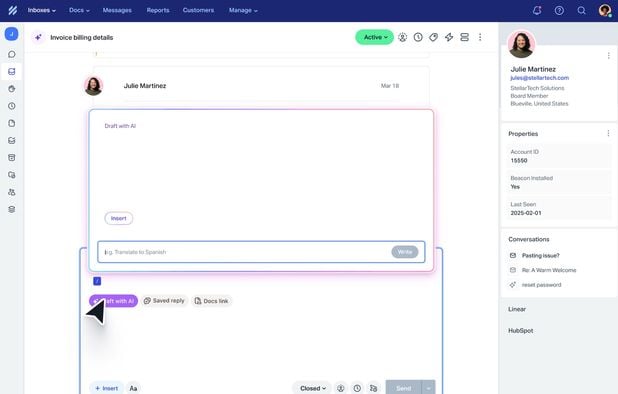
Task: Expand the Linear section
Action: [517, 309]
